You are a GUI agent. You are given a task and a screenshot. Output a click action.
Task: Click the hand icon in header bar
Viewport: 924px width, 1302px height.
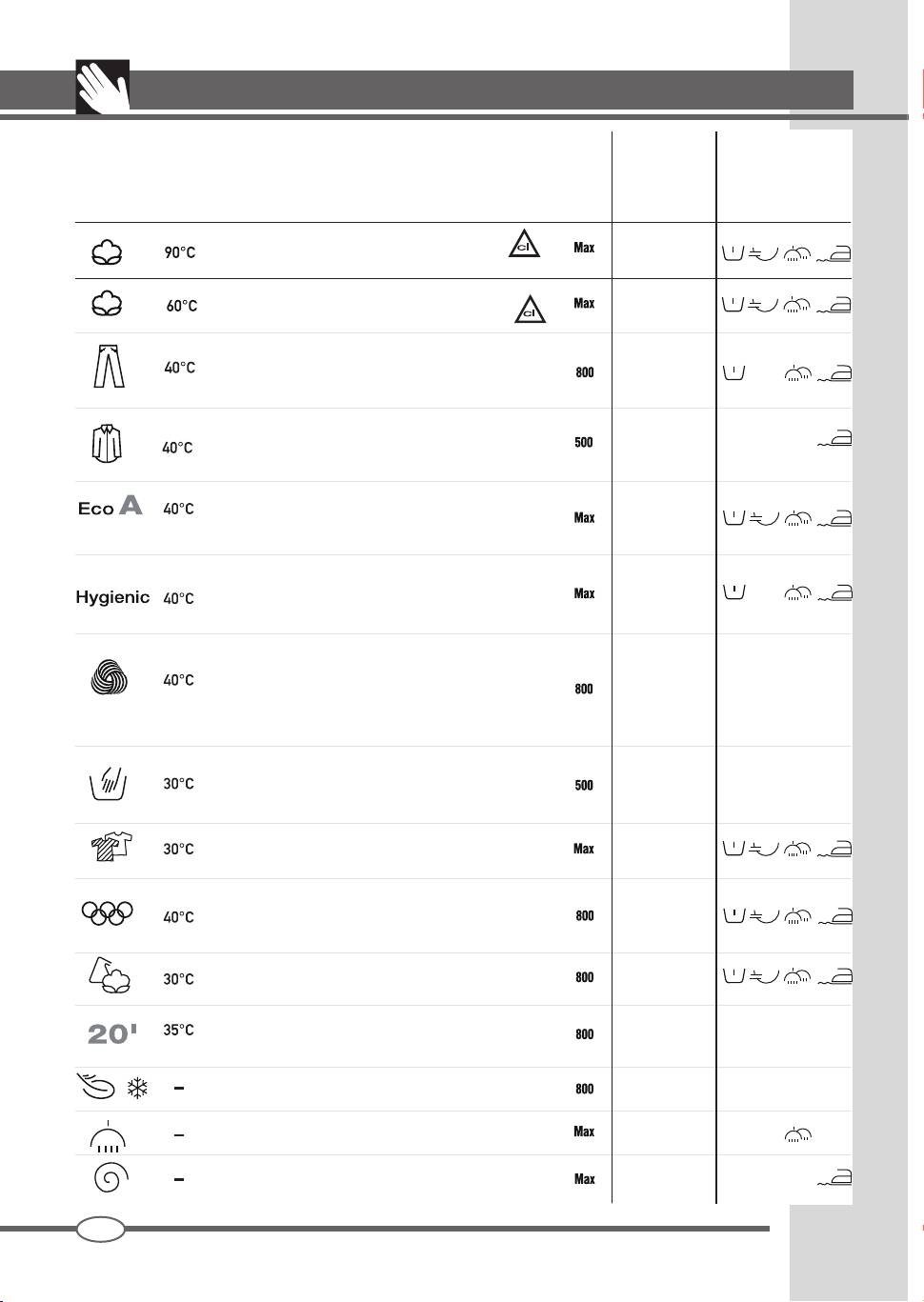(102, 88)
